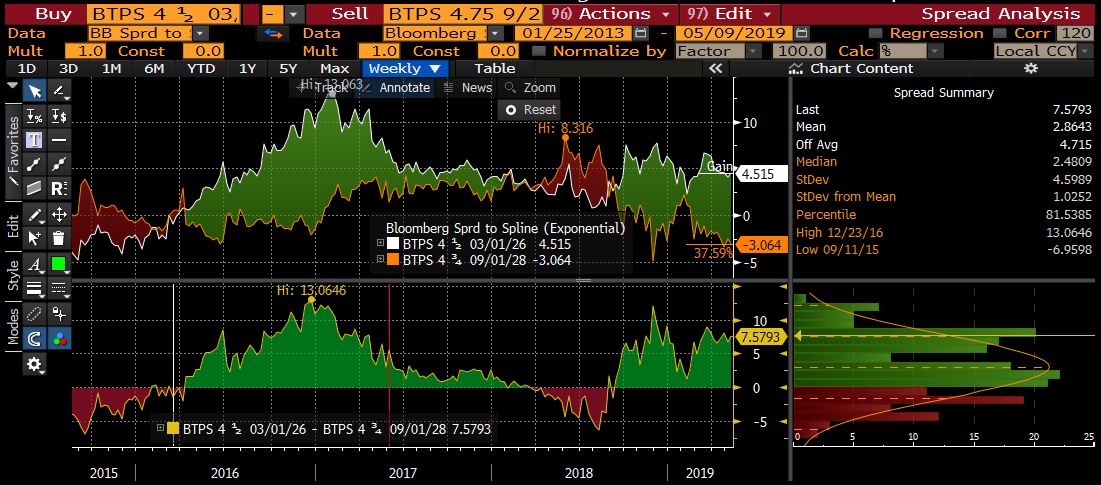This screenshot has height=485, width=1101.
Task: Edit the Sell security field
Action: (463, 13)
